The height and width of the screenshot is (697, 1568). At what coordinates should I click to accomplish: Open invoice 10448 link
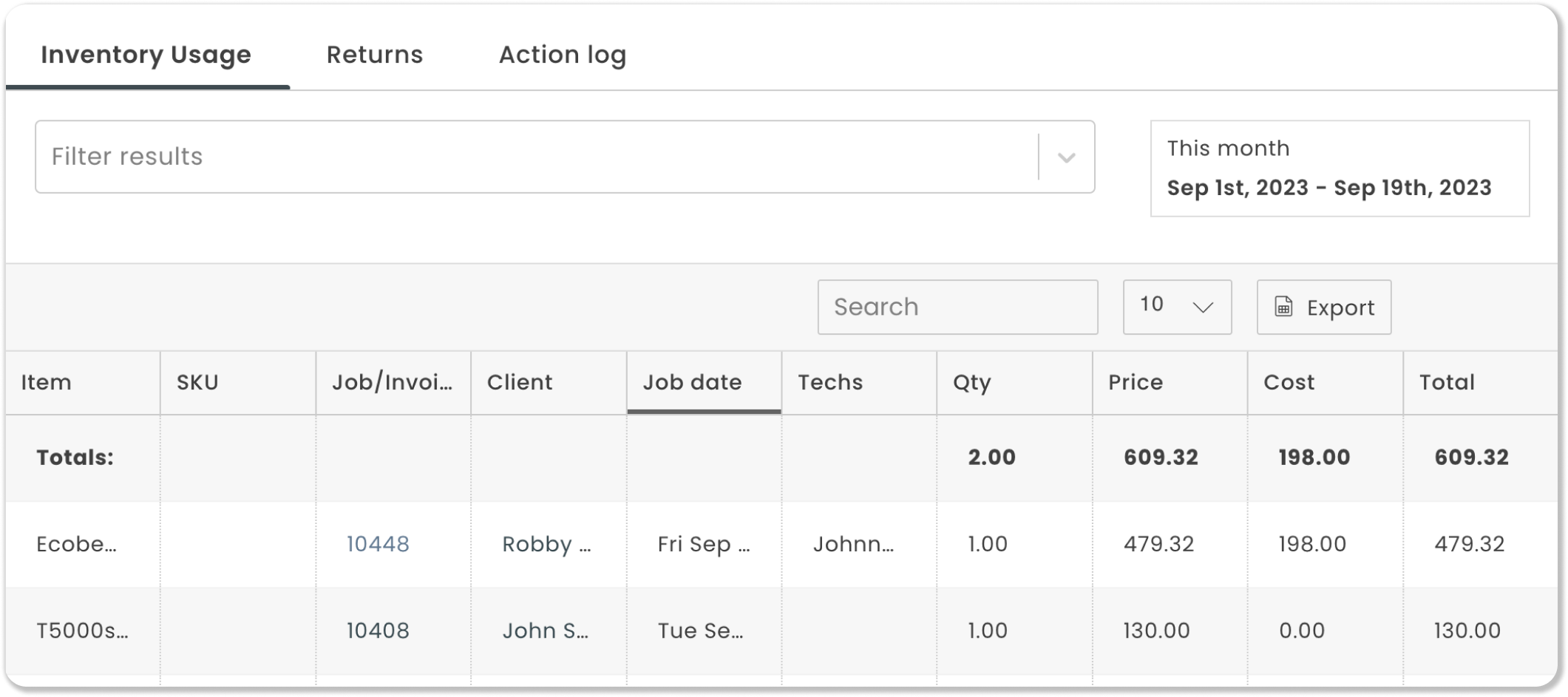[x=377, y=543]
